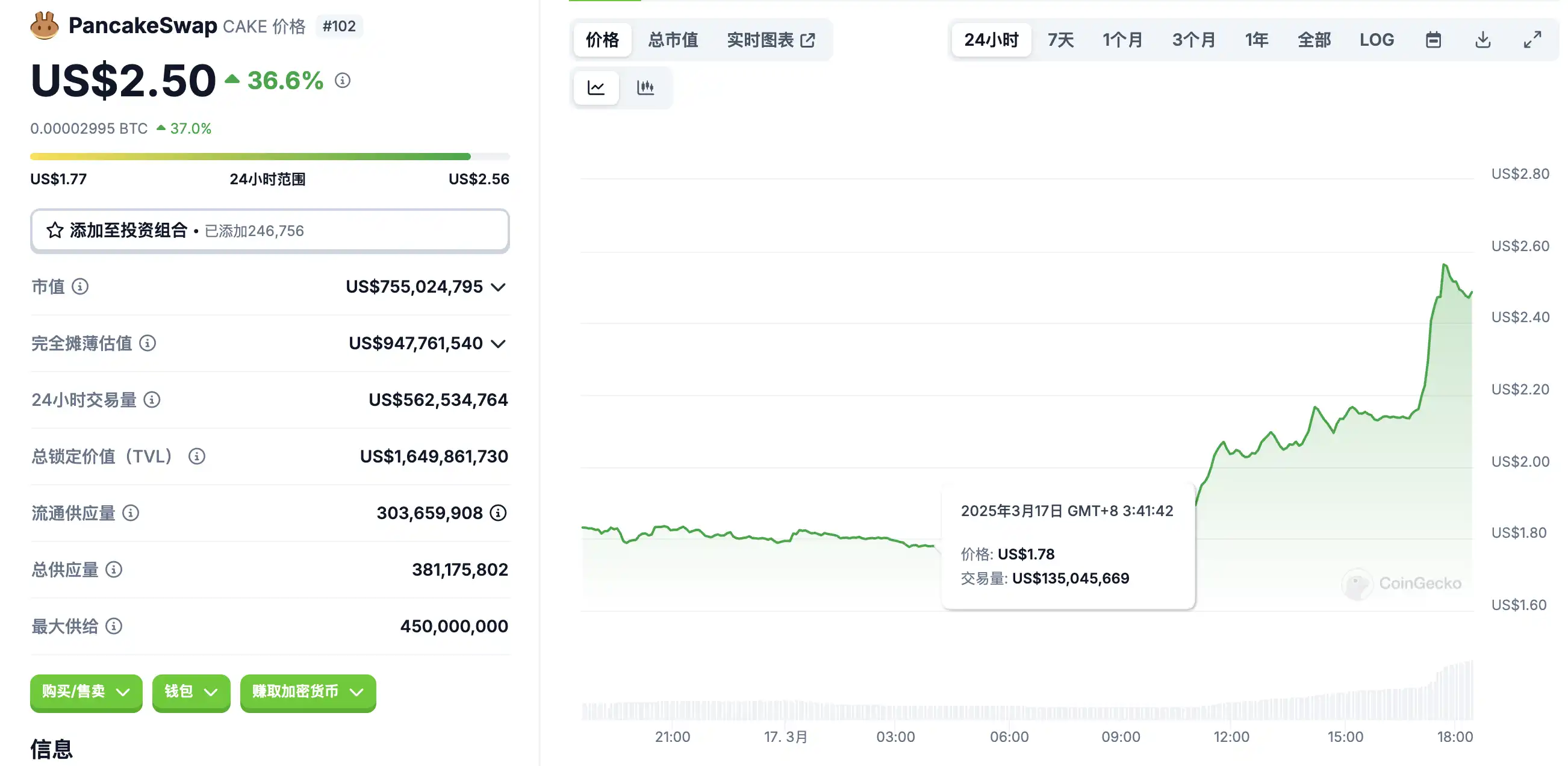Open info icon next to 303,659,908 value
Screen dimensions: 1568x766
click(498, 512)
